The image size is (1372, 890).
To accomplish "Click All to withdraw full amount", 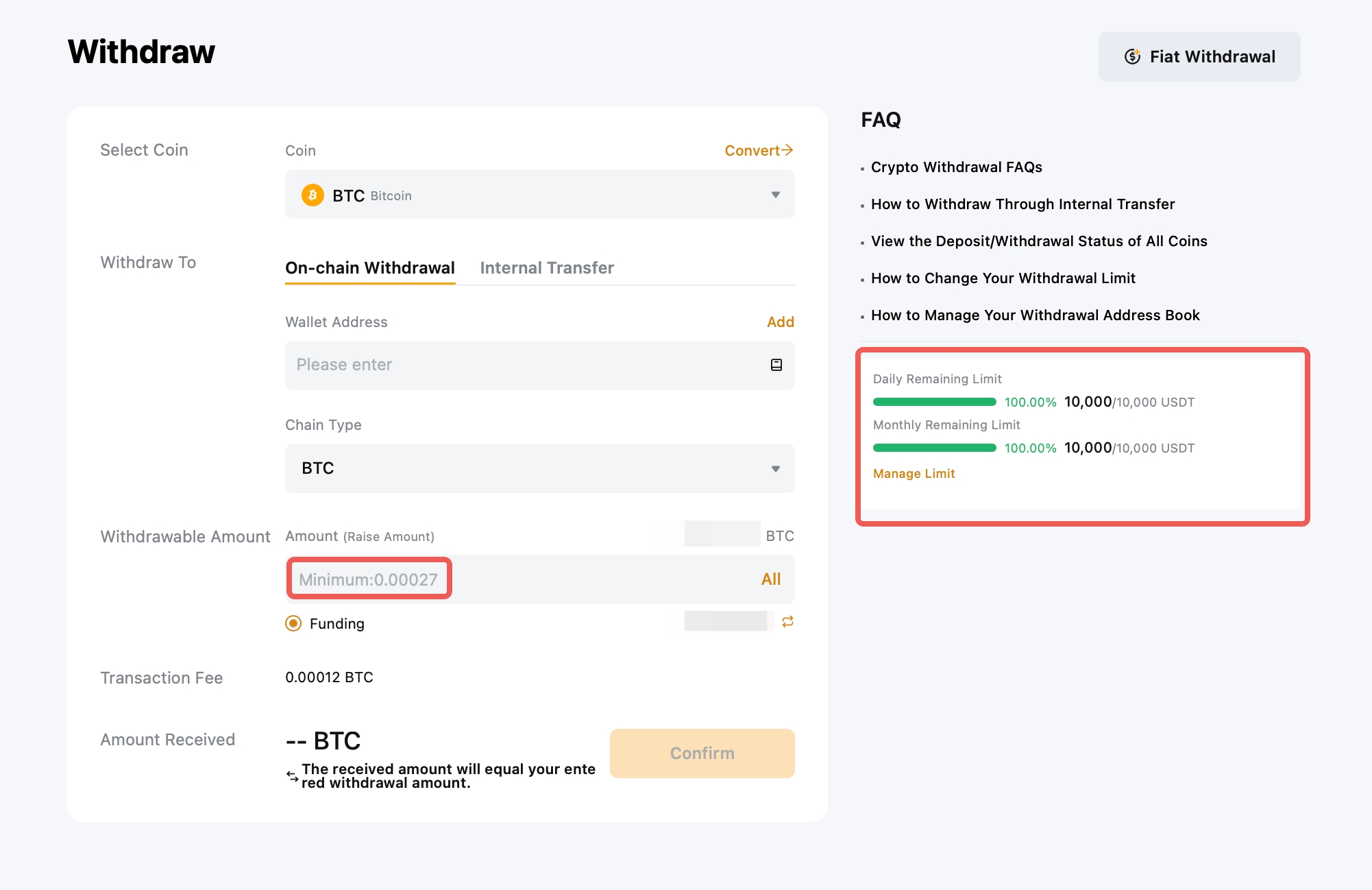I will pyautogui.click(x=770, y=579).
